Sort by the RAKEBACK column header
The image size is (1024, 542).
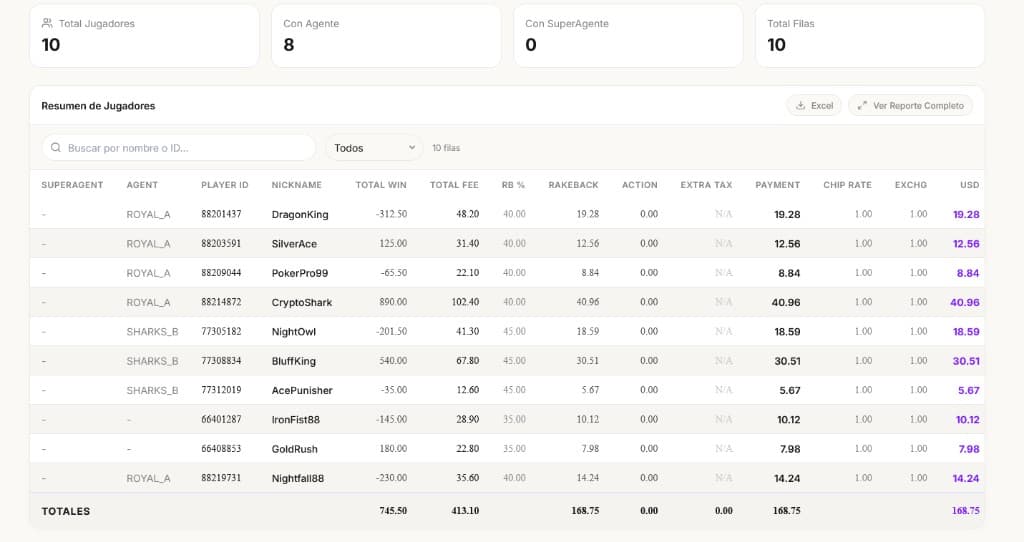point(573,185)
